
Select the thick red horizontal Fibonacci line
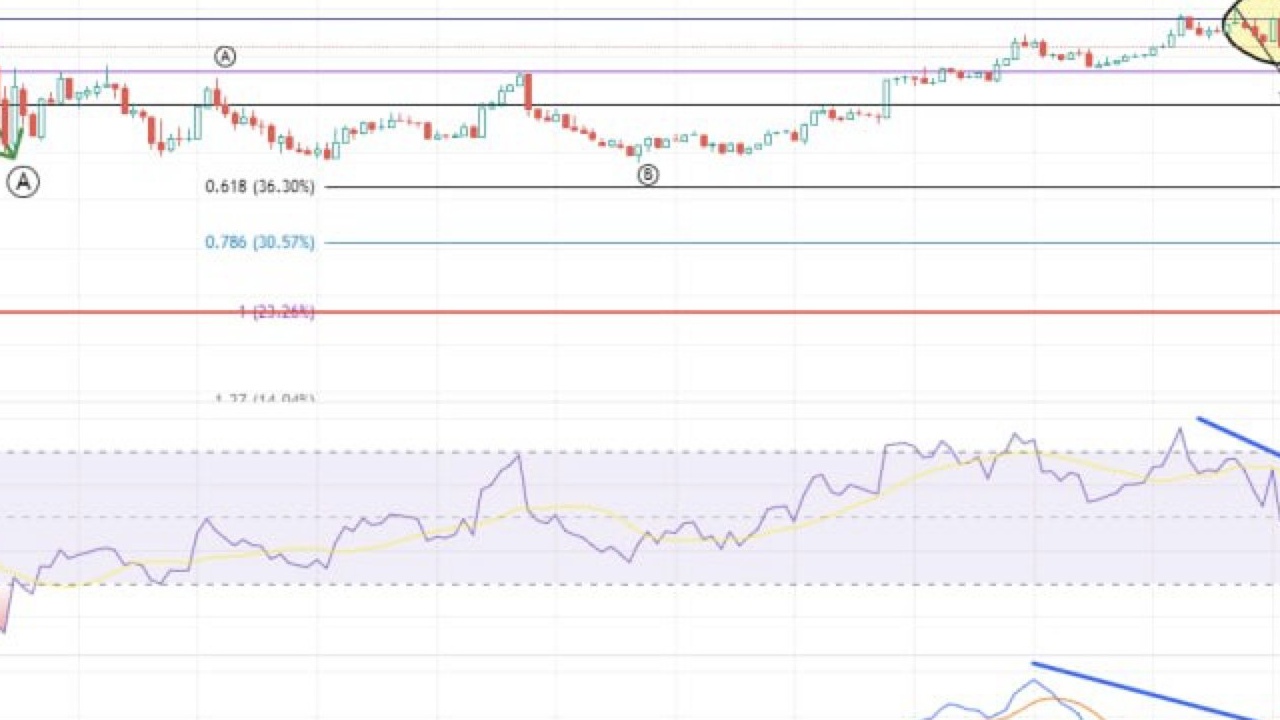tap(640, 312)
